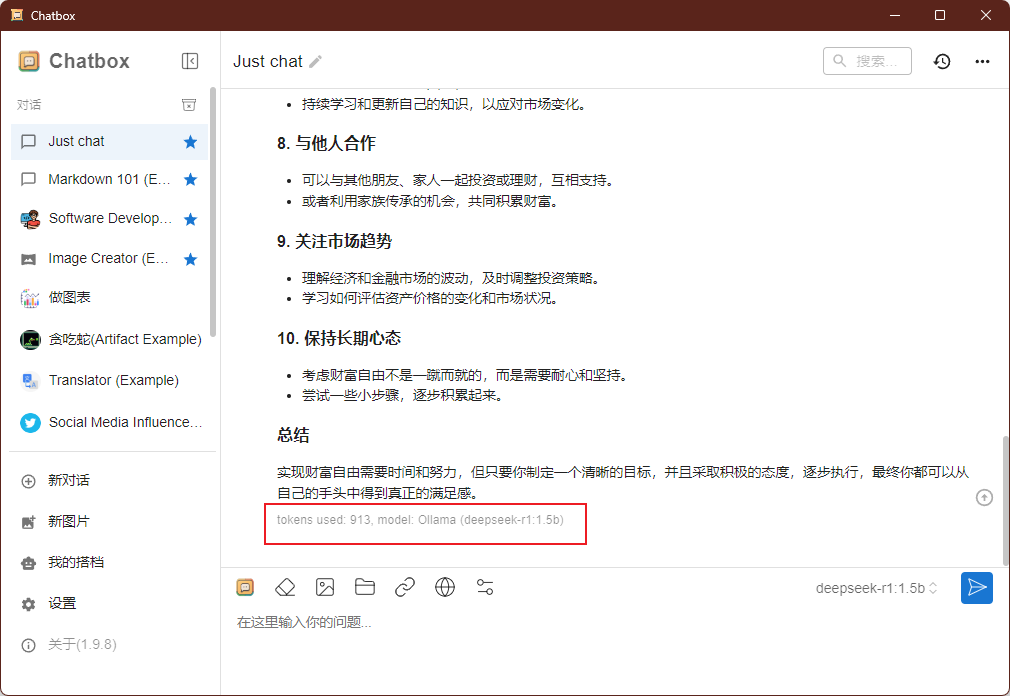
Task: Select the Translator (Example) conversation
Action: coord(113,380)
